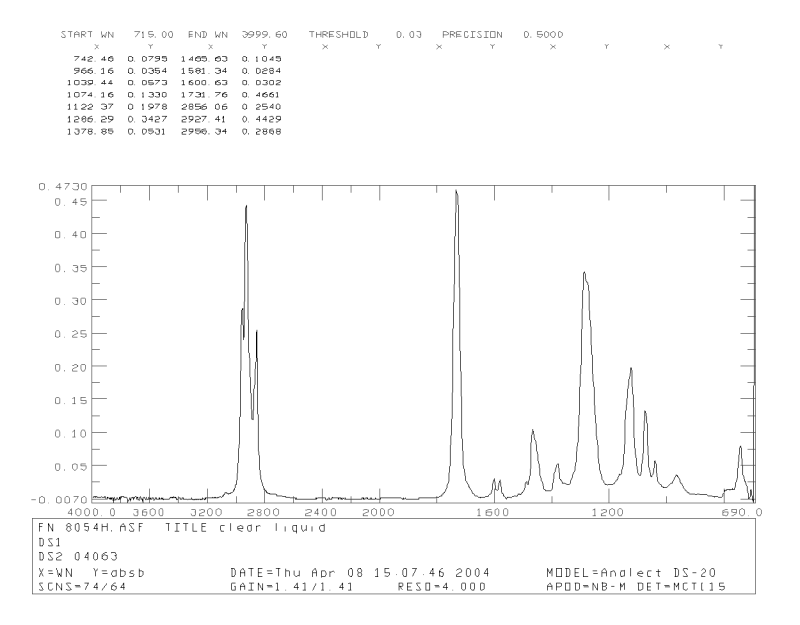The width and height of the screenshot is (800, 625).
Task: Click the 0.15 y-axis label
Action: click(x=71, y=401)
